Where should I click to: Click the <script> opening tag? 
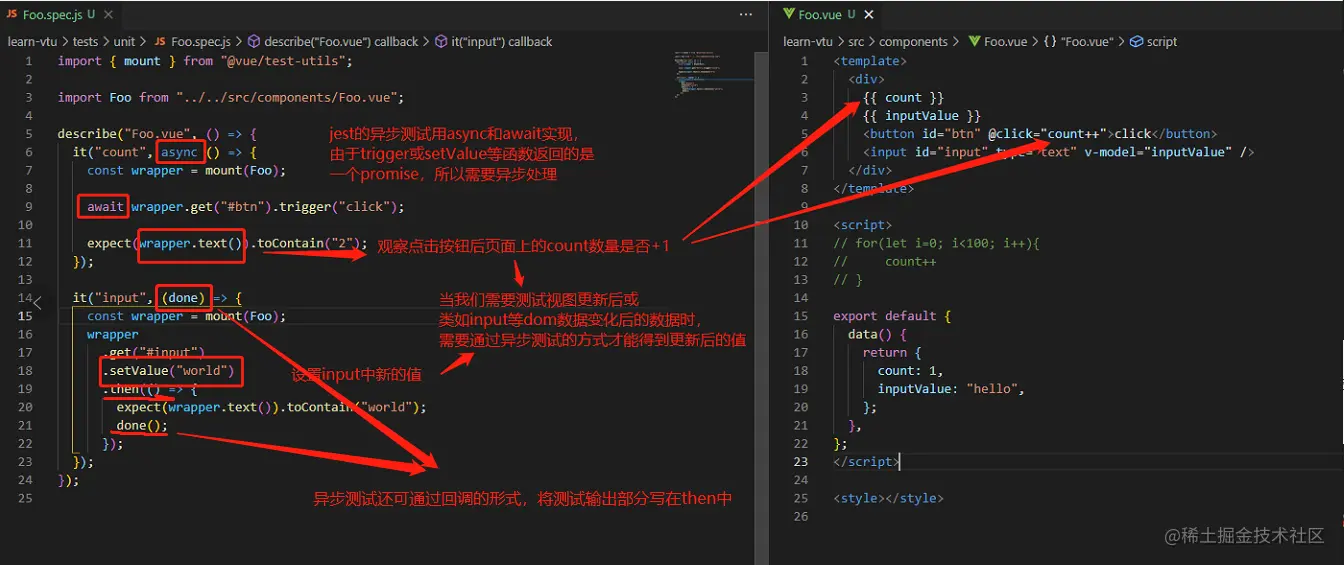[x=862, y=225]
